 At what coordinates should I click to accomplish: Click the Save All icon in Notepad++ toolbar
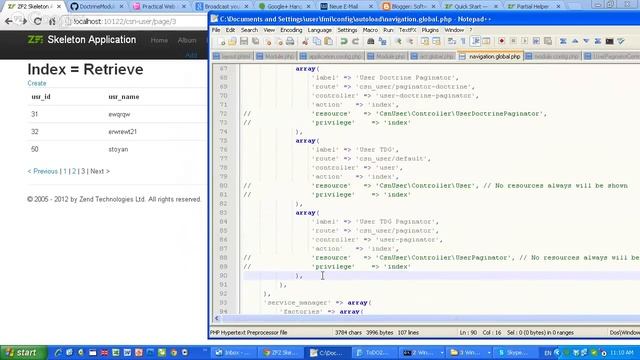click(256, 41)
